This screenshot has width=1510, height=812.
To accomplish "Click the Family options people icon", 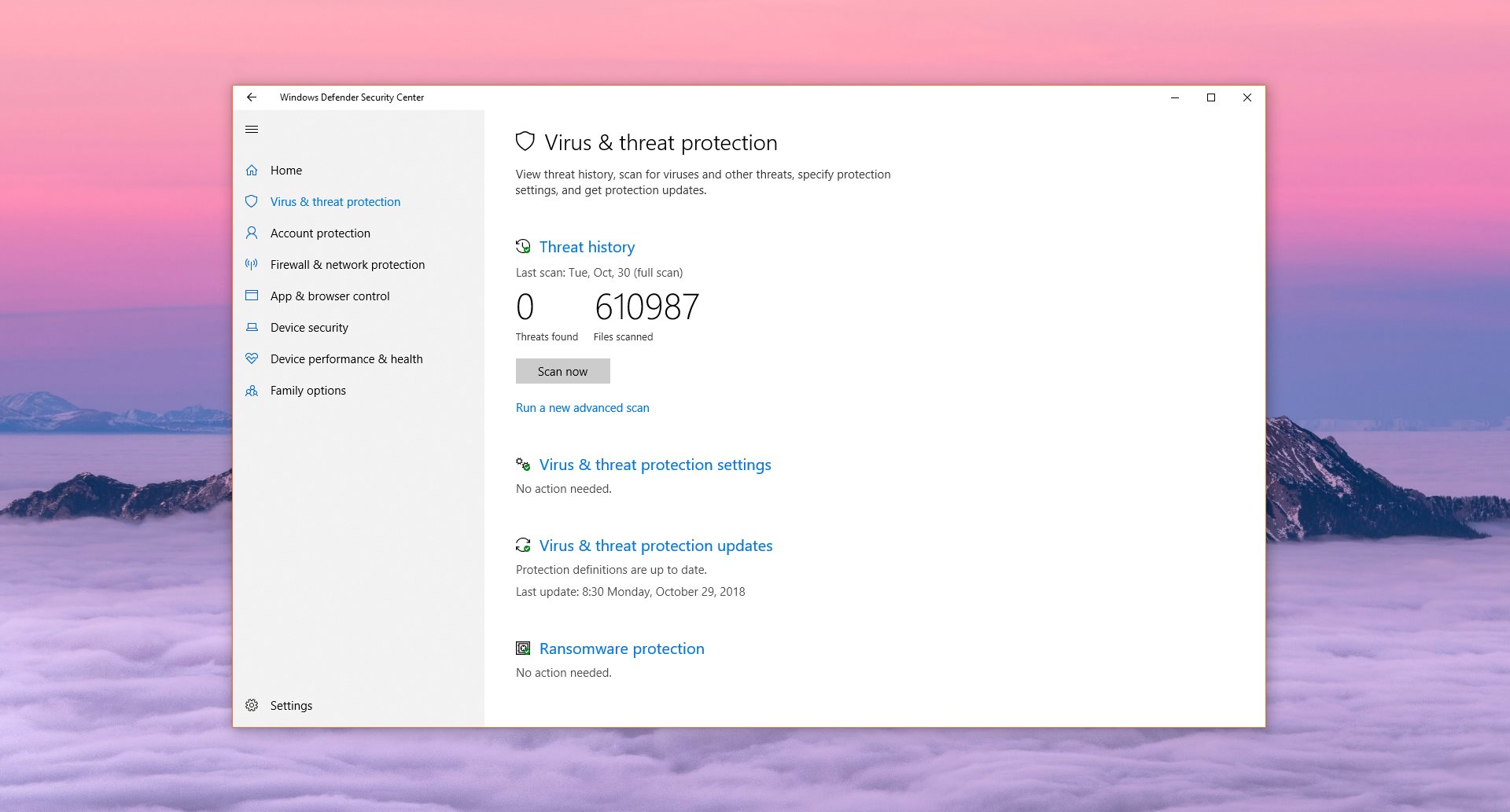I will coord(252,391).
